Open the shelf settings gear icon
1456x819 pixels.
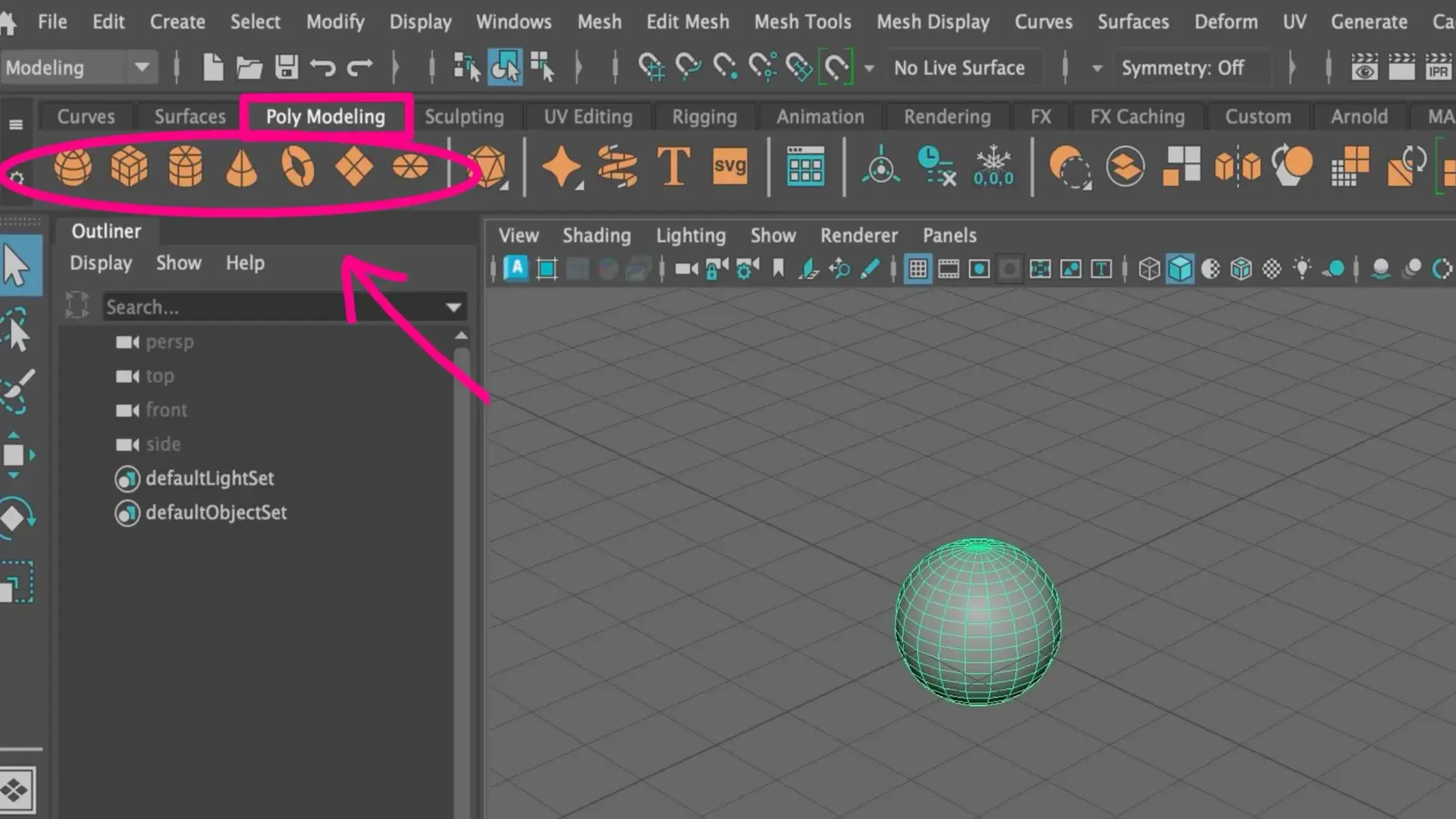click(x=16, y=179)
